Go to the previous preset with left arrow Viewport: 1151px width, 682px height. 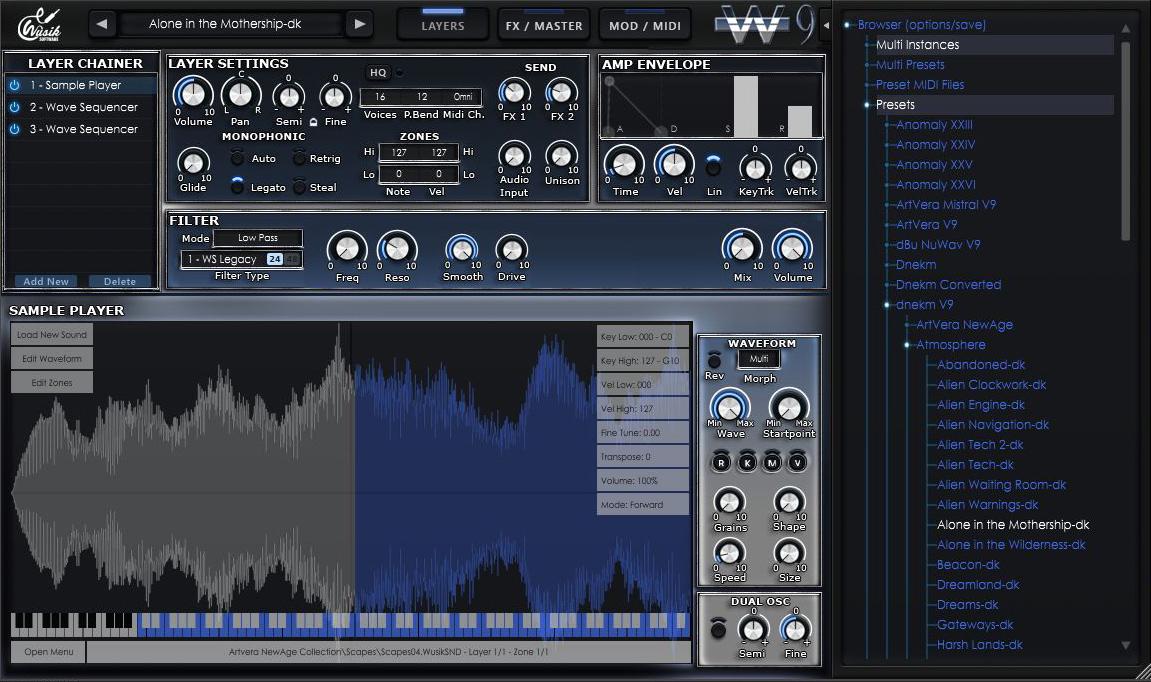pos(102,24)
